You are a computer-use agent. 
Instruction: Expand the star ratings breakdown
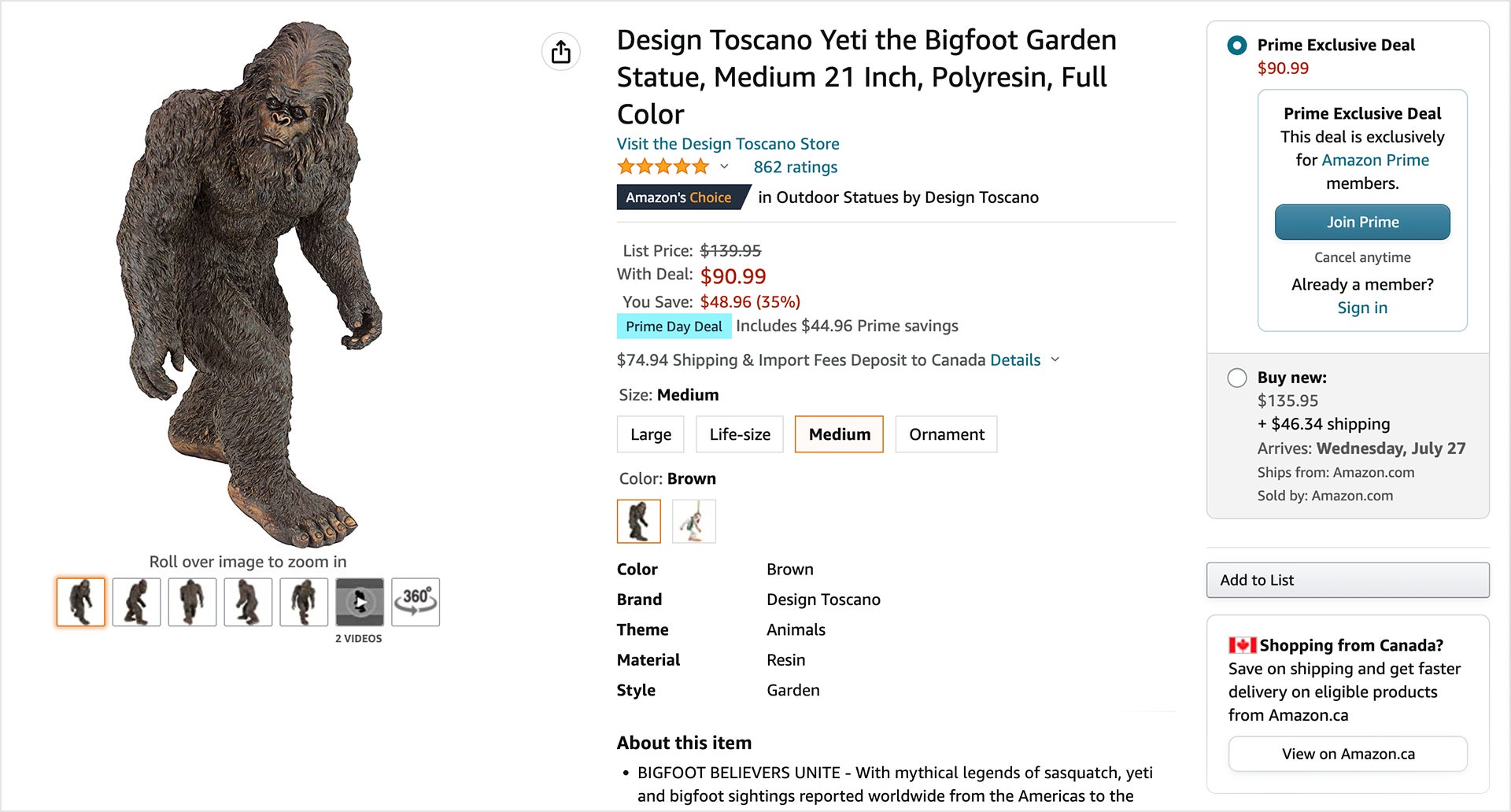[x=724, y=167]
